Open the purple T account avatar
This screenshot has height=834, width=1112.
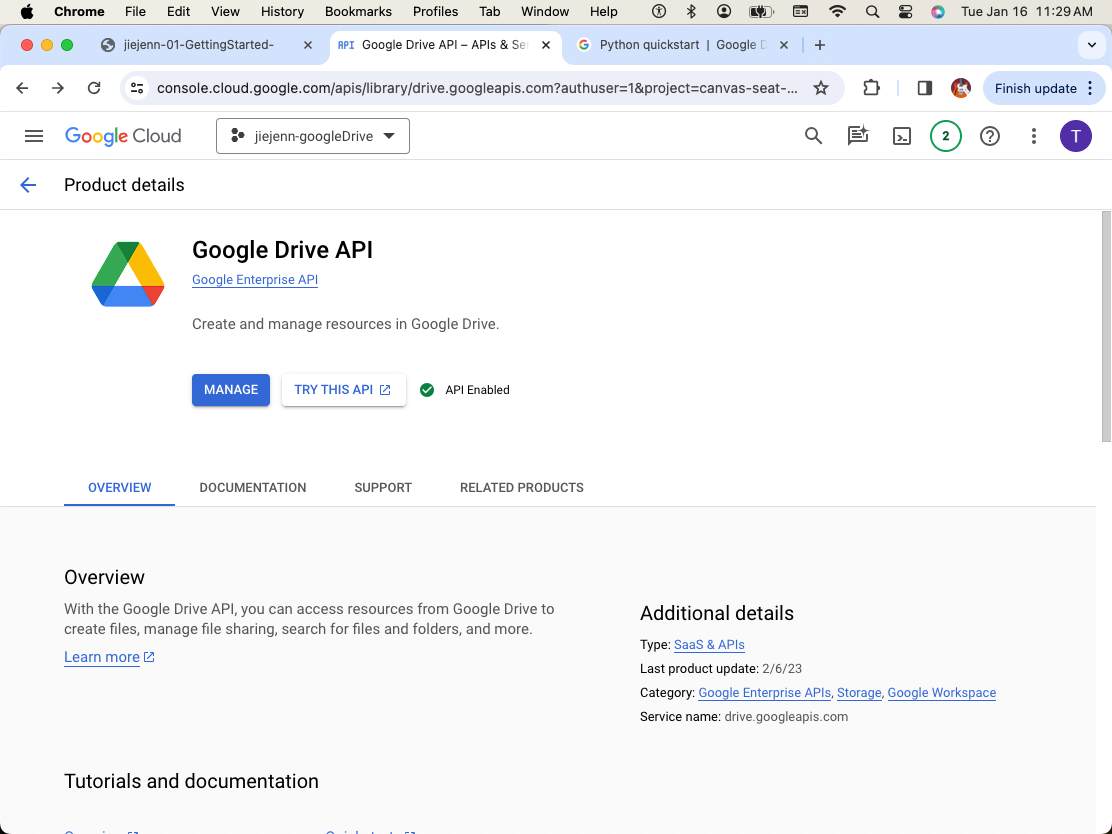click(1075, 136)
